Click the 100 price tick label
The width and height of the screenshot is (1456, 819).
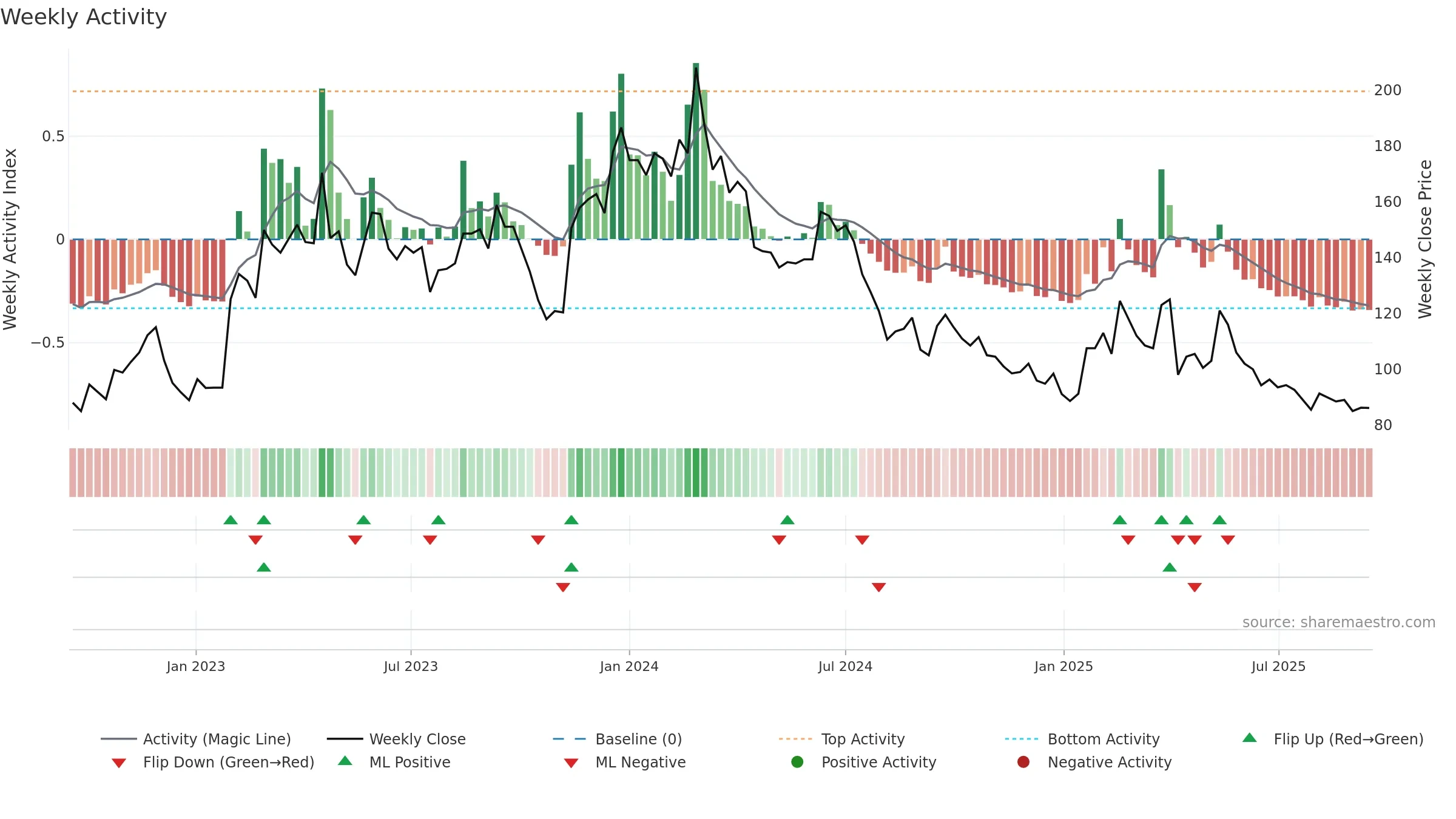(1388, 369)
